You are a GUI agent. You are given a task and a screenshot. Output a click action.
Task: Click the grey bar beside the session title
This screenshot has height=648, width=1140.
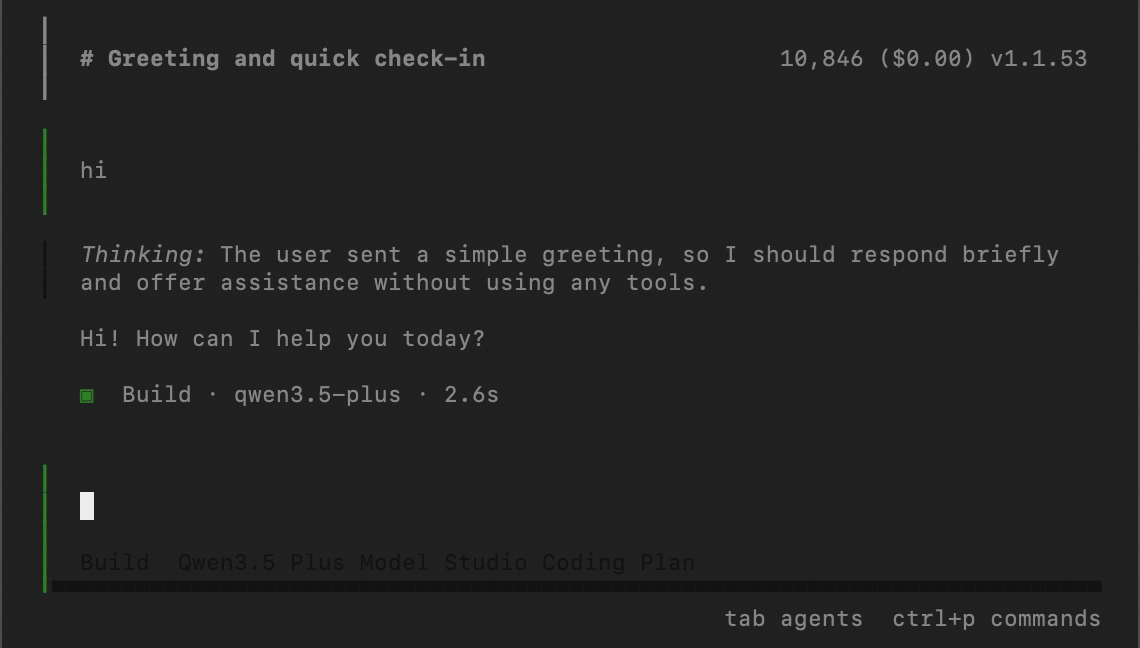click(x=45, y=59)
